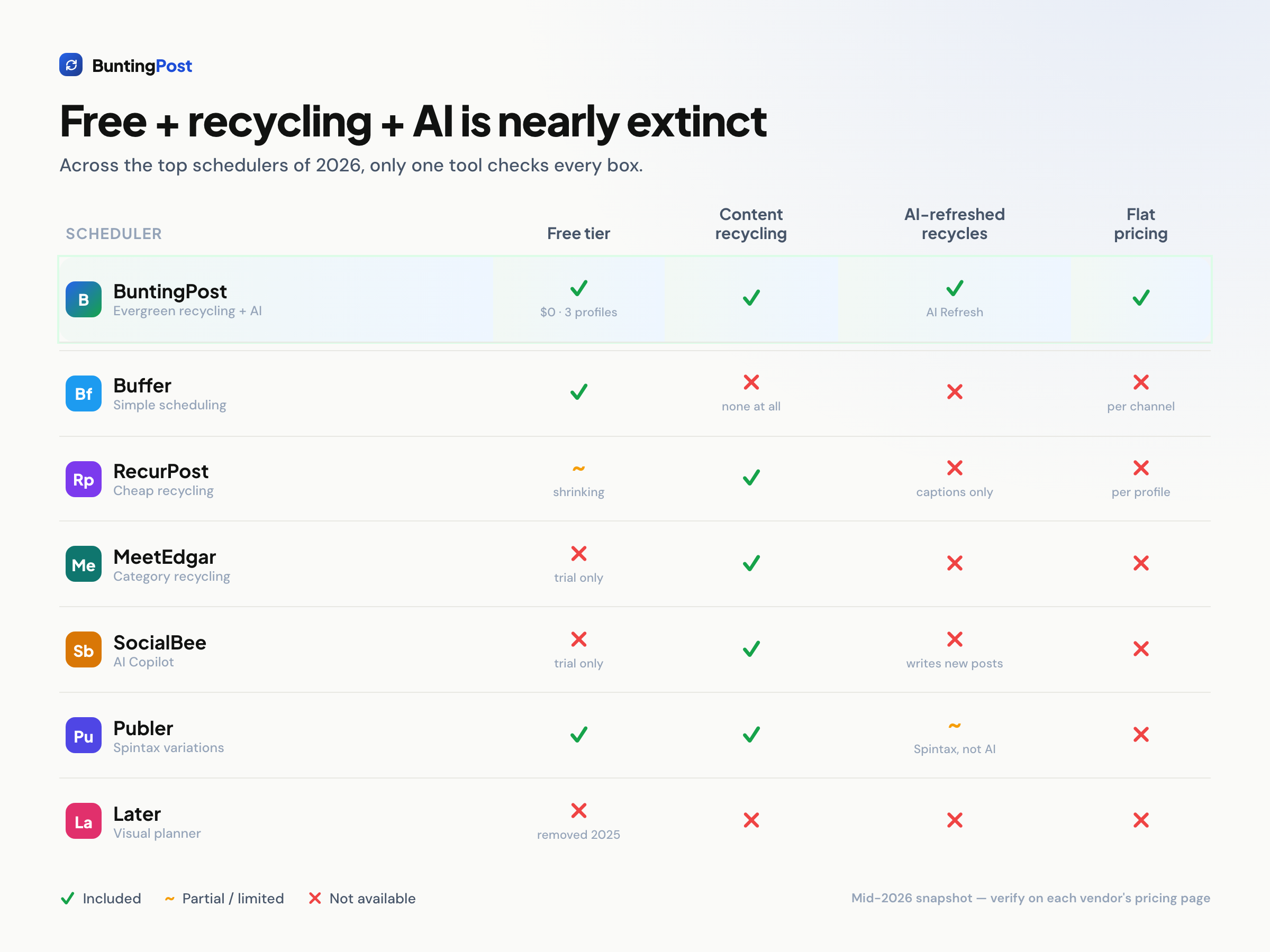Click the 'Free tier' column header

click(x=579, y=234)
